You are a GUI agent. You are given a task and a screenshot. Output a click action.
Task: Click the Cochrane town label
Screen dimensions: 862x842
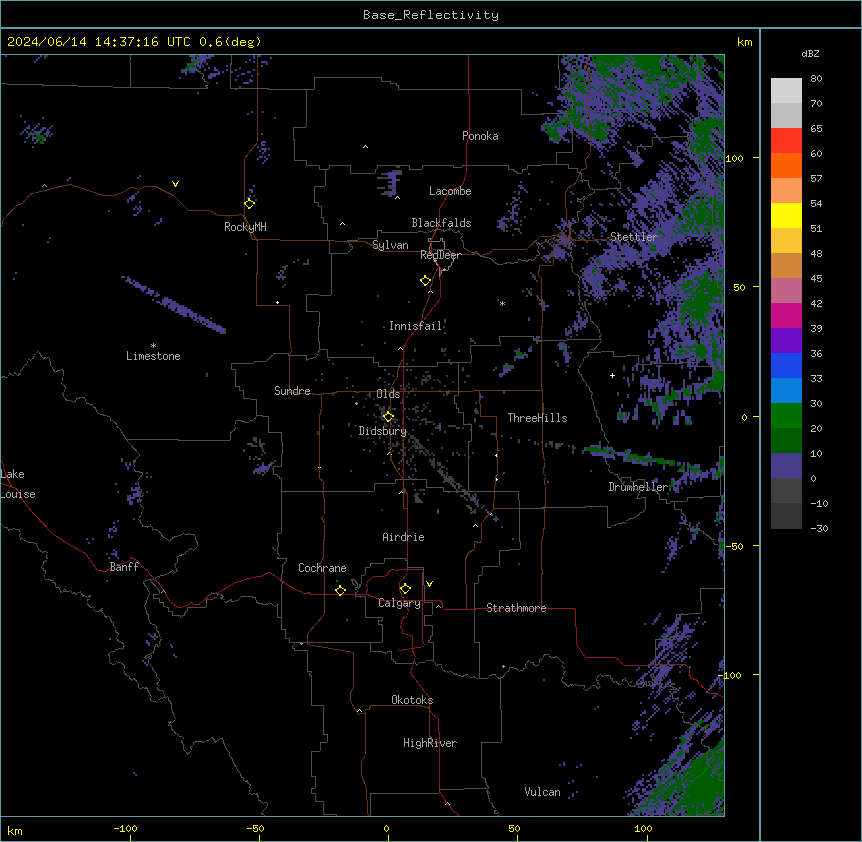[322, 568]
